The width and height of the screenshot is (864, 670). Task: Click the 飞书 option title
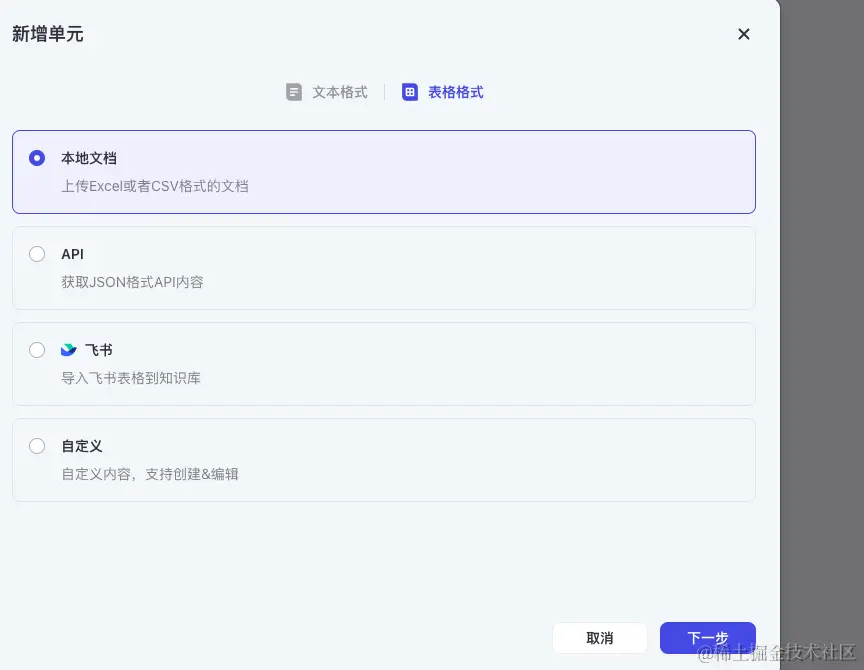coord(99,350)
